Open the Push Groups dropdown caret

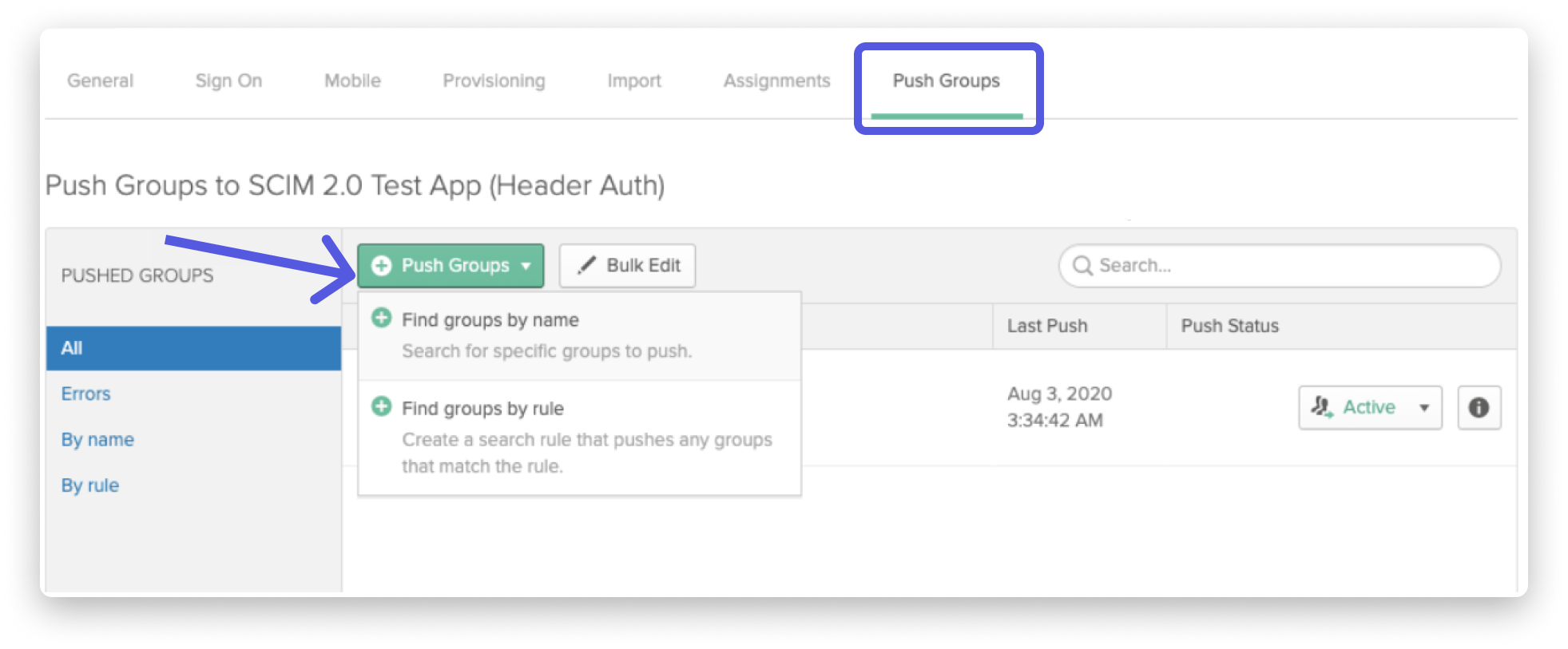click(x=526, y=266)
